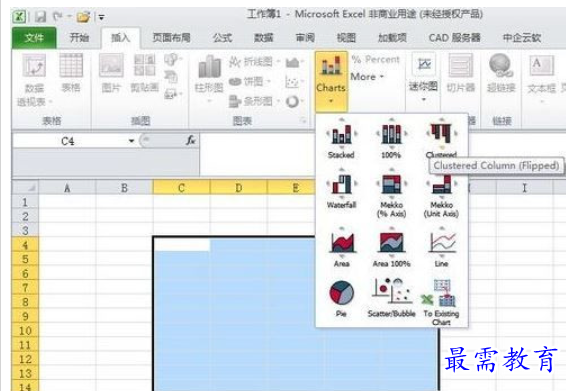Switch to the 视图 view tab
This screenshot has width=566, height=391.
tap(347, 38)
